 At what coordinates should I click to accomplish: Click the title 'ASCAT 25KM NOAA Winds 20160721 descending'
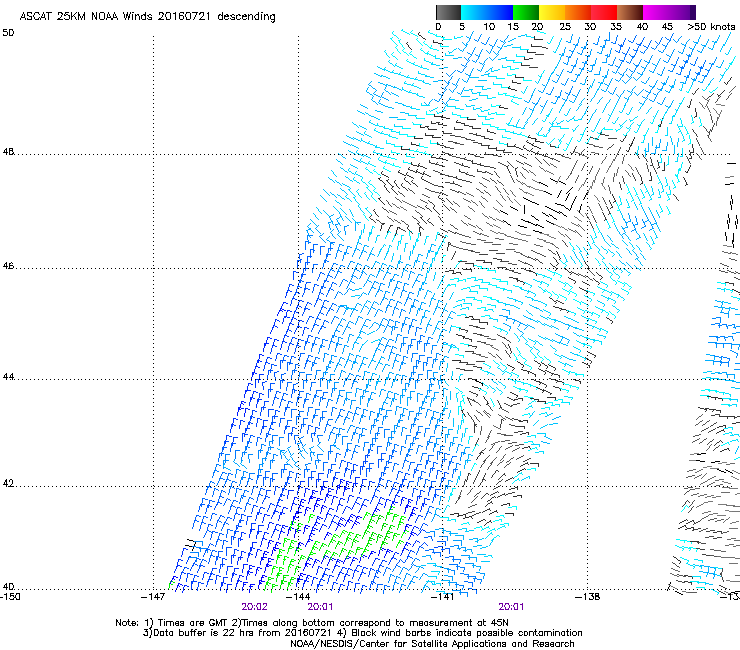click(147, 17)
